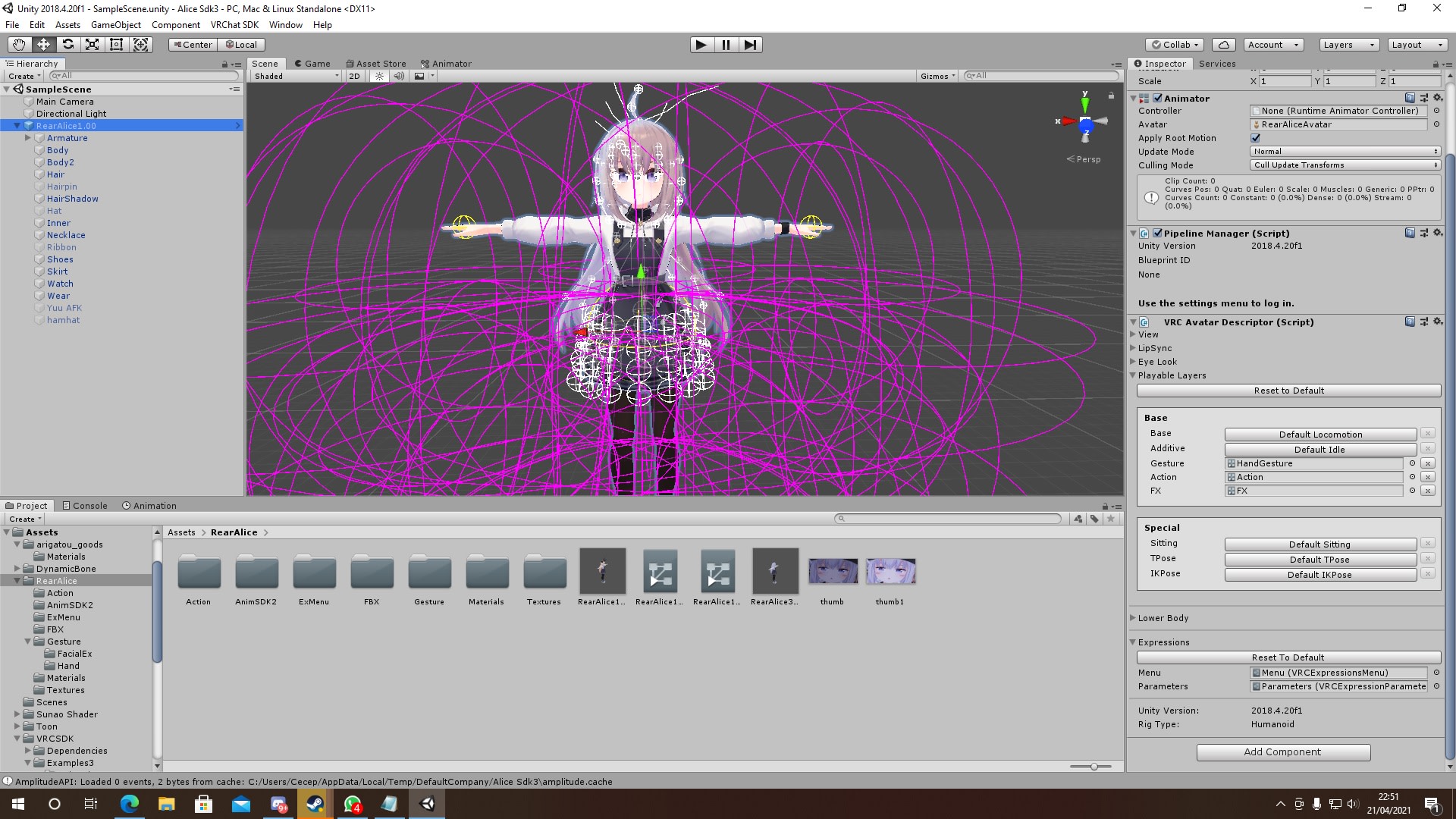
Task: Toggle scene audio icon
Action: (x=399, y=76)
